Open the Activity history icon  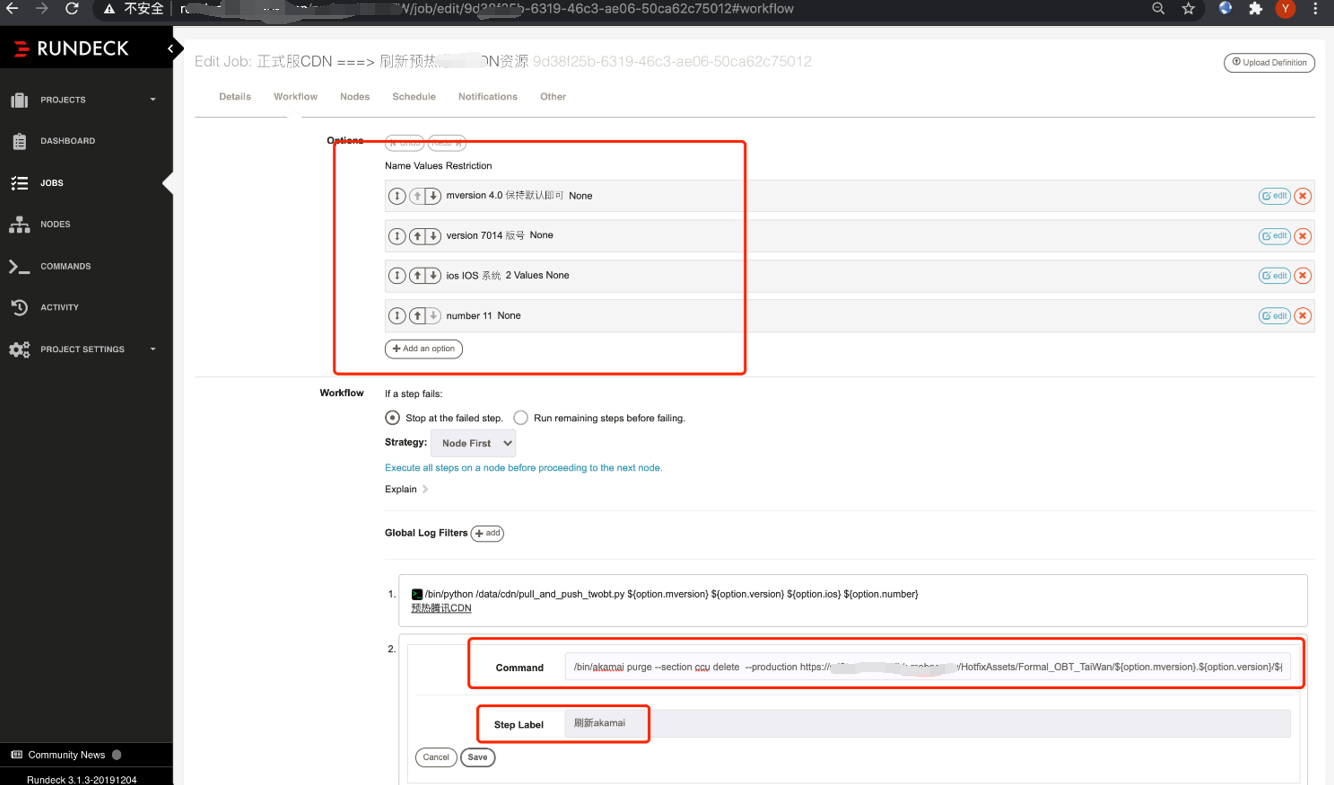[x=19, y=308]
